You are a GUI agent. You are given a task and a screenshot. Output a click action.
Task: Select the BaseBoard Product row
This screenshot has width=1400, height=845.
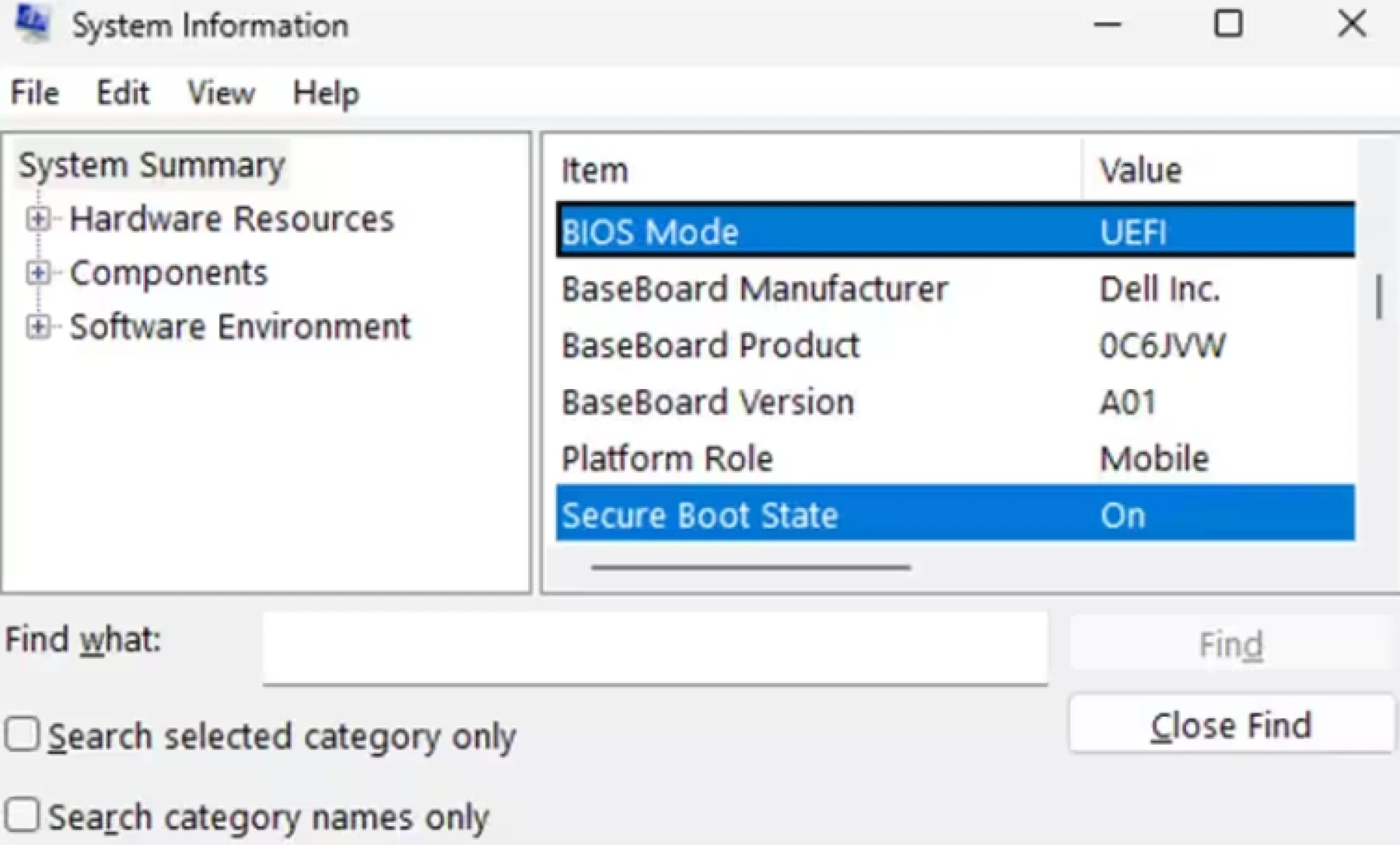pos(778,345)
